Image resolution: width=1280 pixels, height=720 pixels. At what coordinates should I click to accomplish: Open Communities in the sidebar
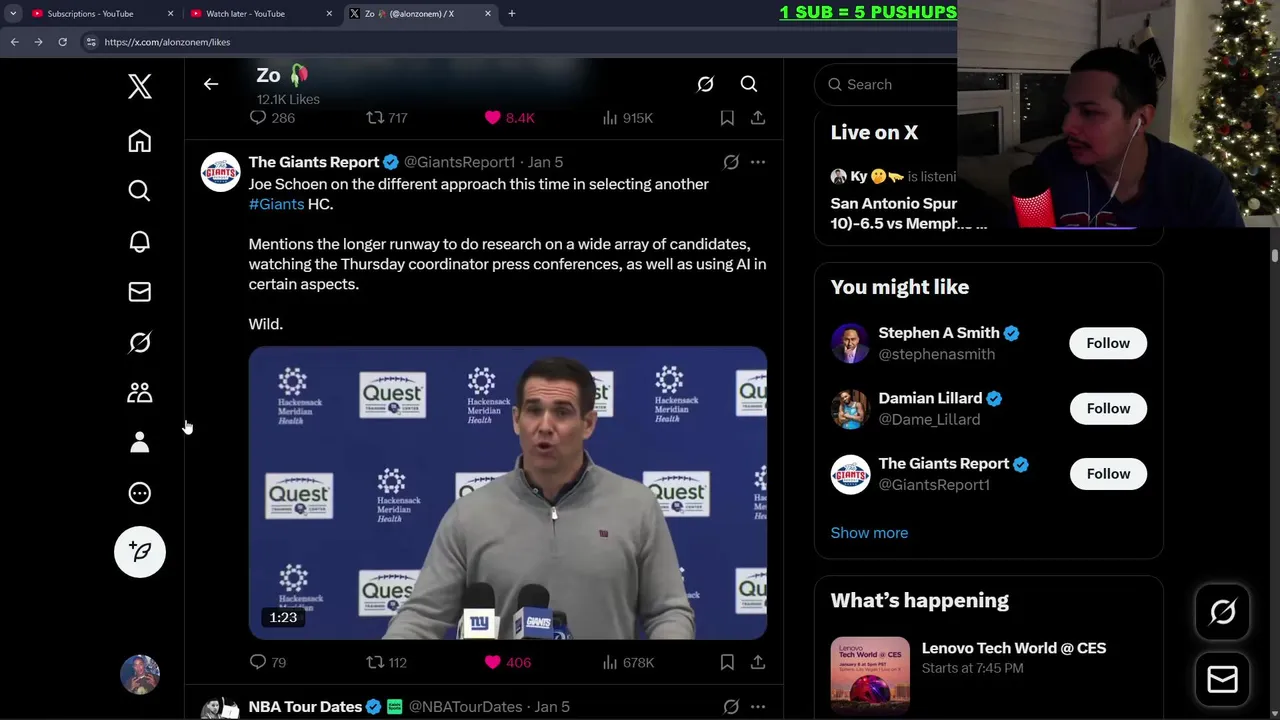[140, 393]
